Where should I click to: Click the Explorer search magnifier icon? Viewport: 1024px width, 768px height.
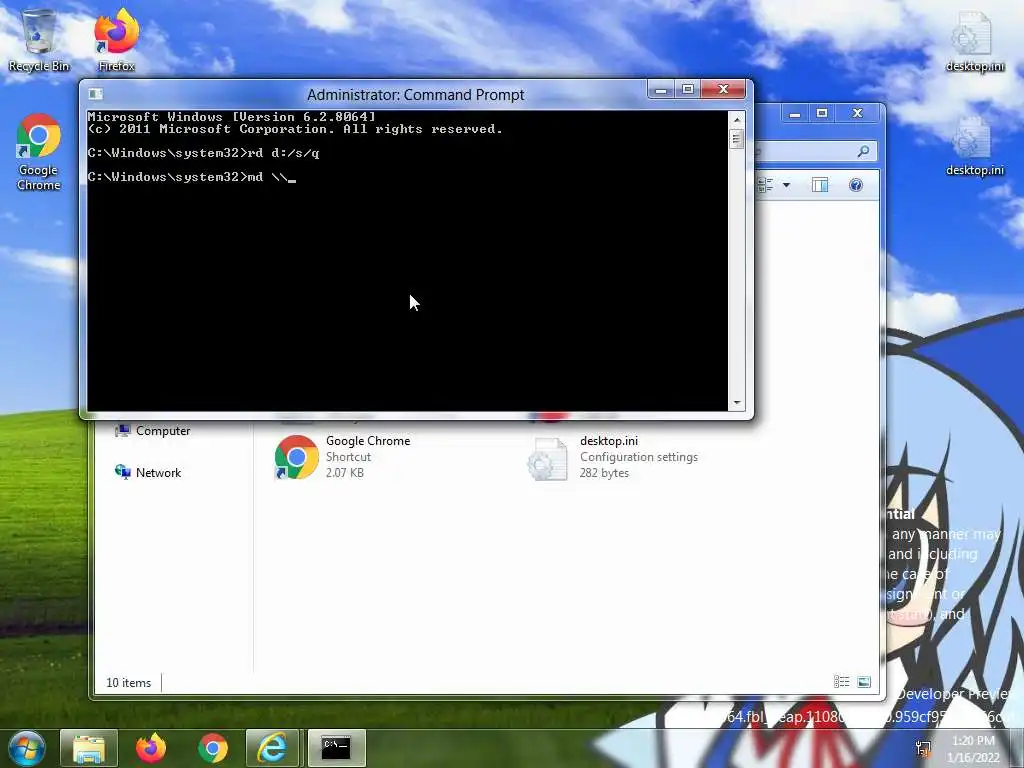(x=863, y=152)
